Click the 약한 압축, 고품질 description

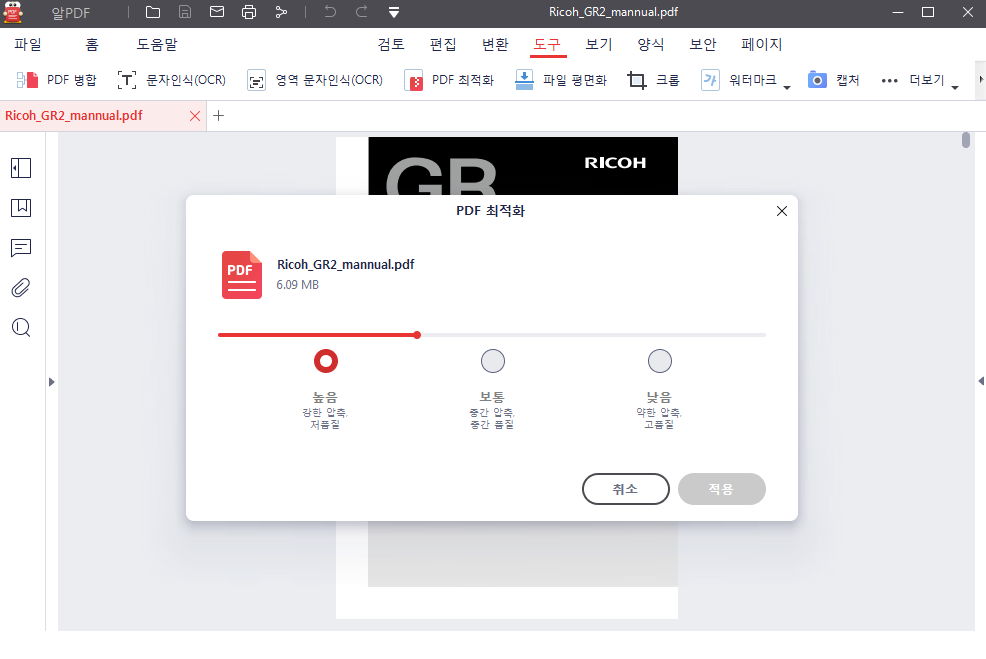tap(659, 418)
